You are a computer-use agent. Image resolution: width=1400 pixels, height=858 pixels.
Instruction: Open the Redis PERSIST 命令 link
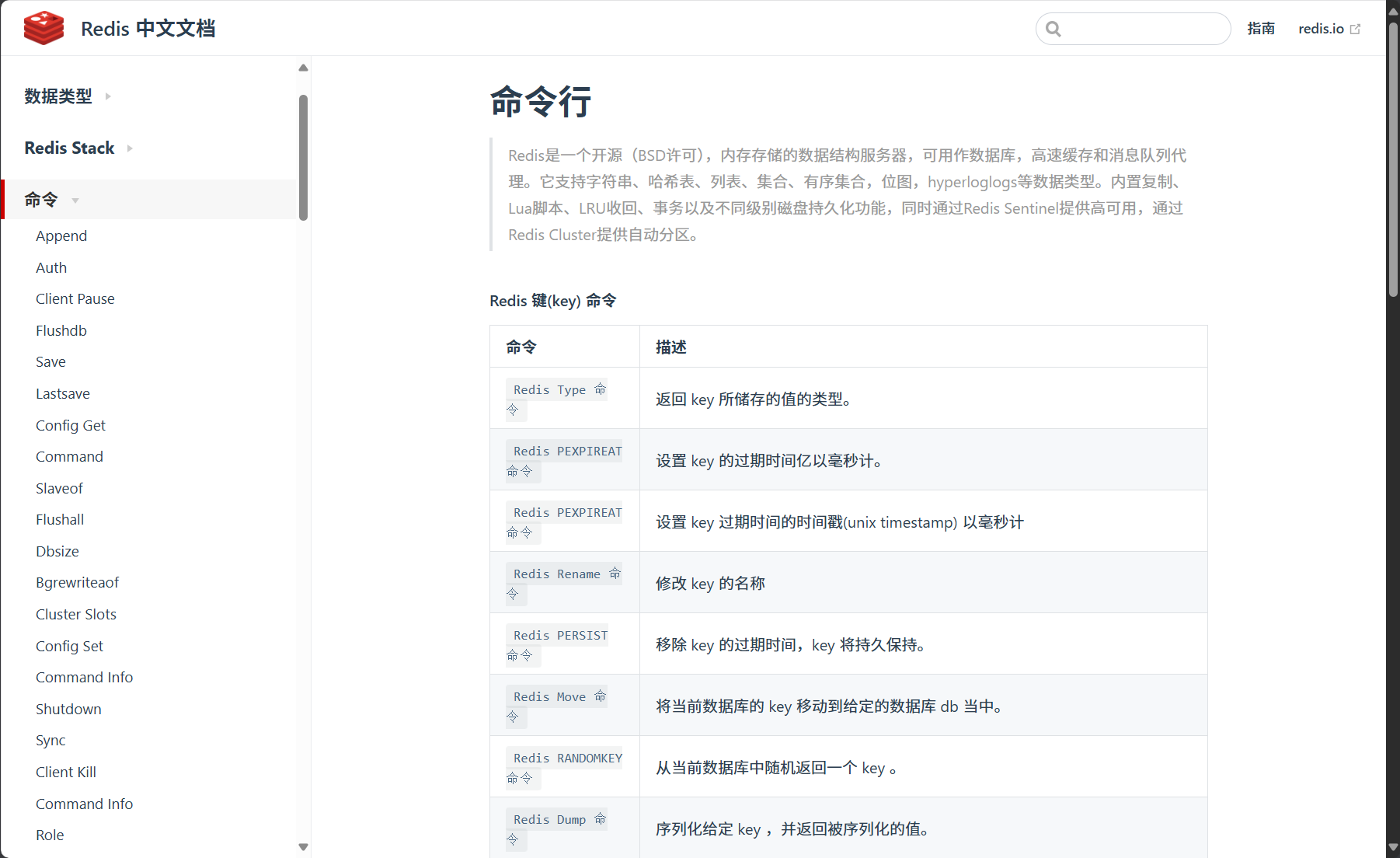pyautogui.click(x=557, y=644)
